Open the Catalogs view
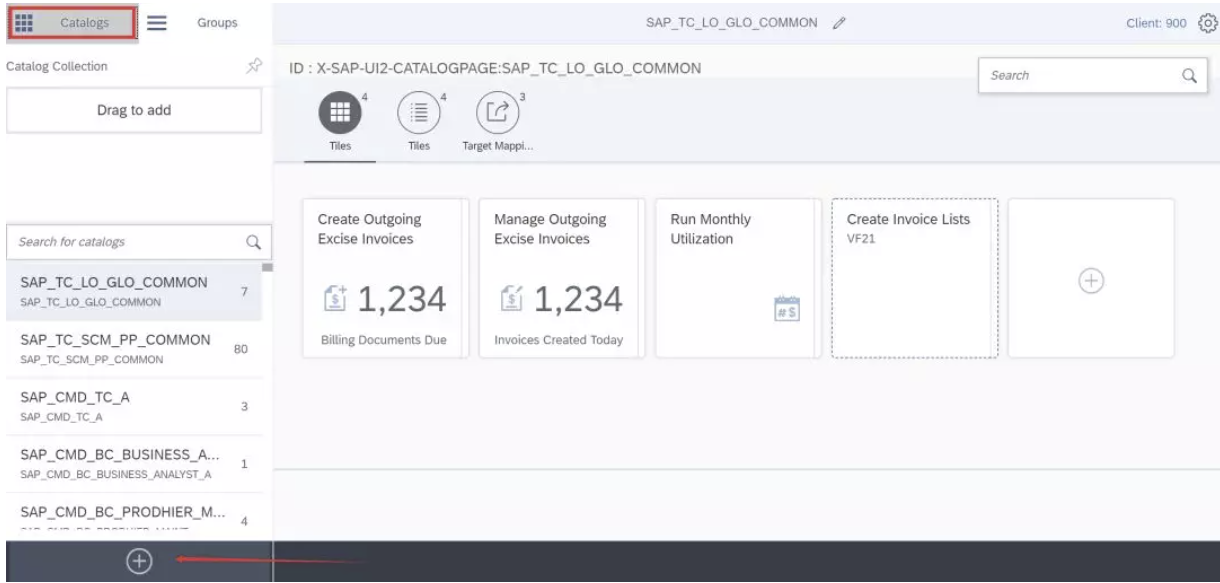 [71, 22]
